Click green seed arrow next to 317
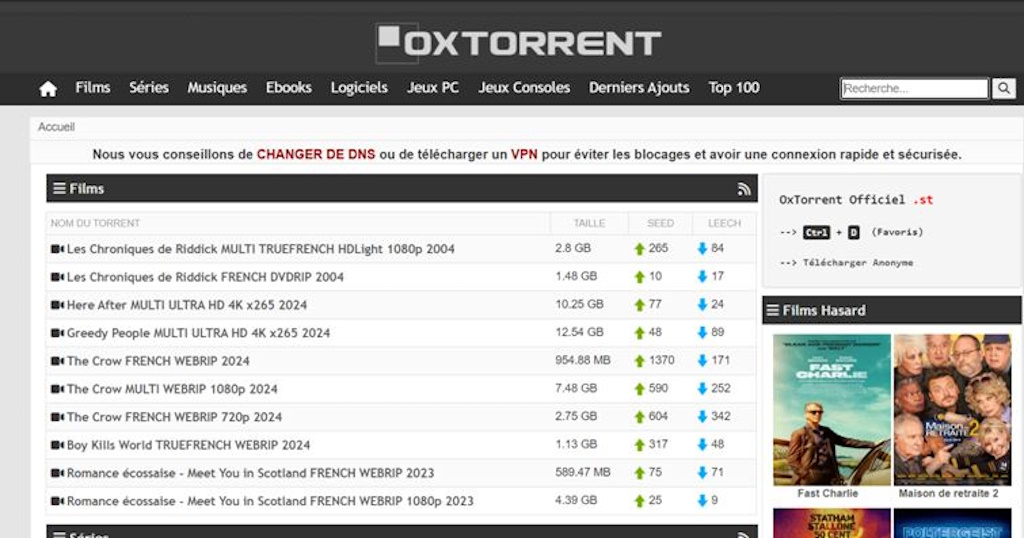This screenshot has width=1024, height=538. point(639,445)
